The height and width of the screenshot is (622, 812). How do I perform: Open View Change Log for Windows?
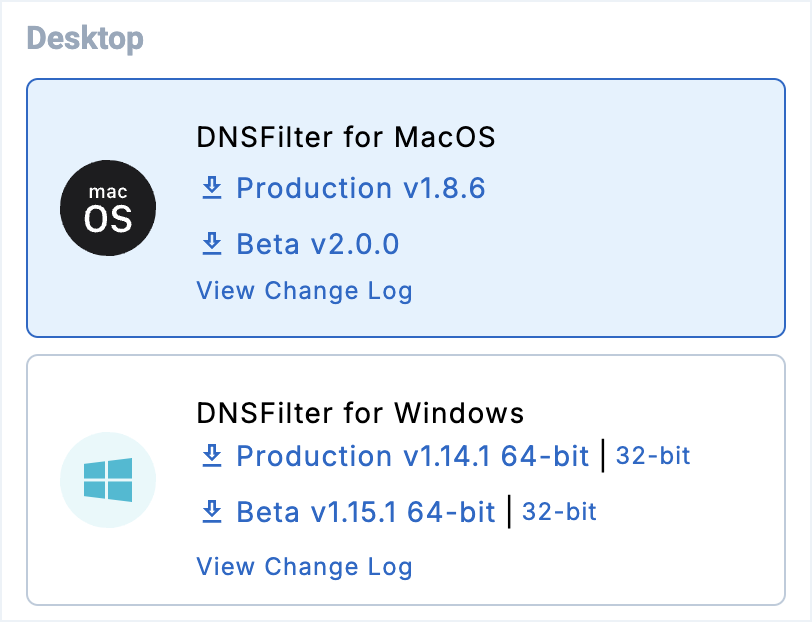[x=304, y=567]
